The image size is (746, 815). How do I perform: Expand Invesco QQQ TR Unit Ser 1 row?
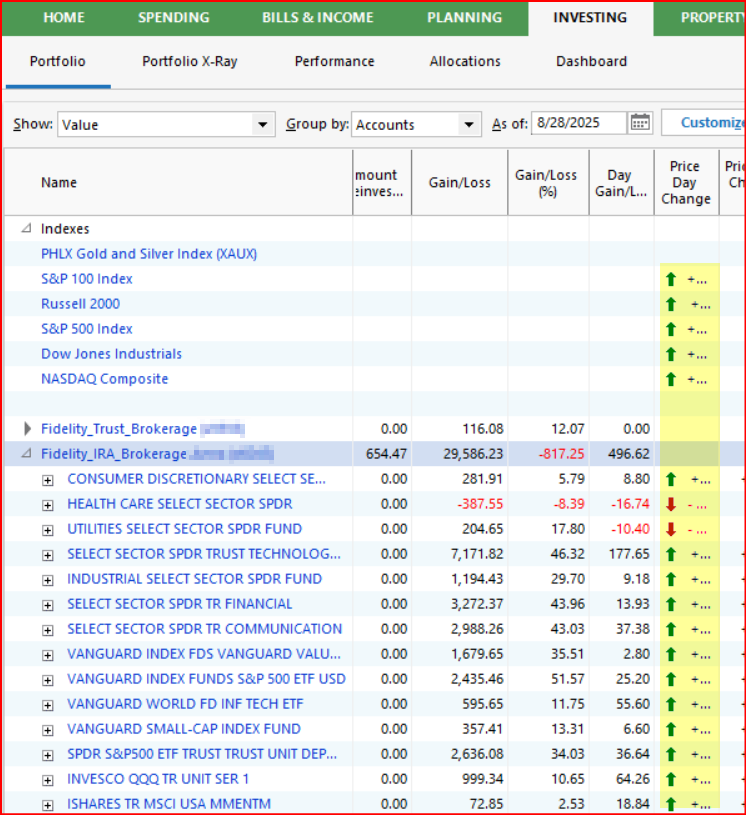click(x=48, y=780)
